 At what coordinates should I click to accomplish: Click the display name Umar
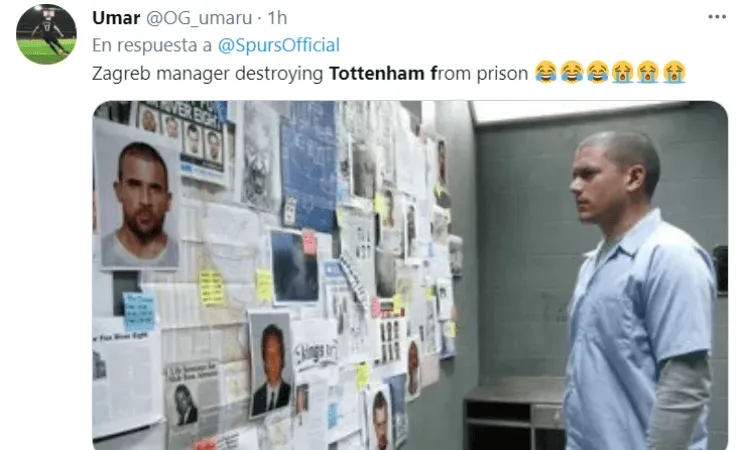tap(116, 18)
